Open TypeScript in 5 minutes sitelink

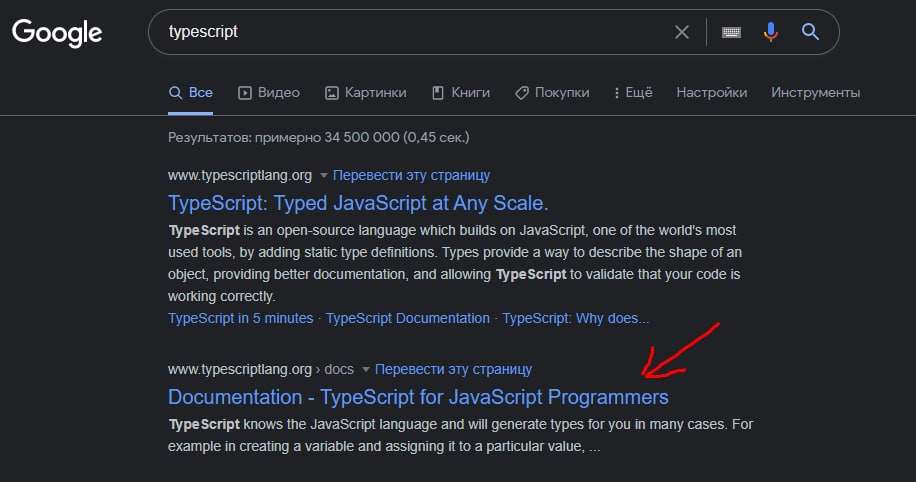pyautogui.click(x=241, y=318)
